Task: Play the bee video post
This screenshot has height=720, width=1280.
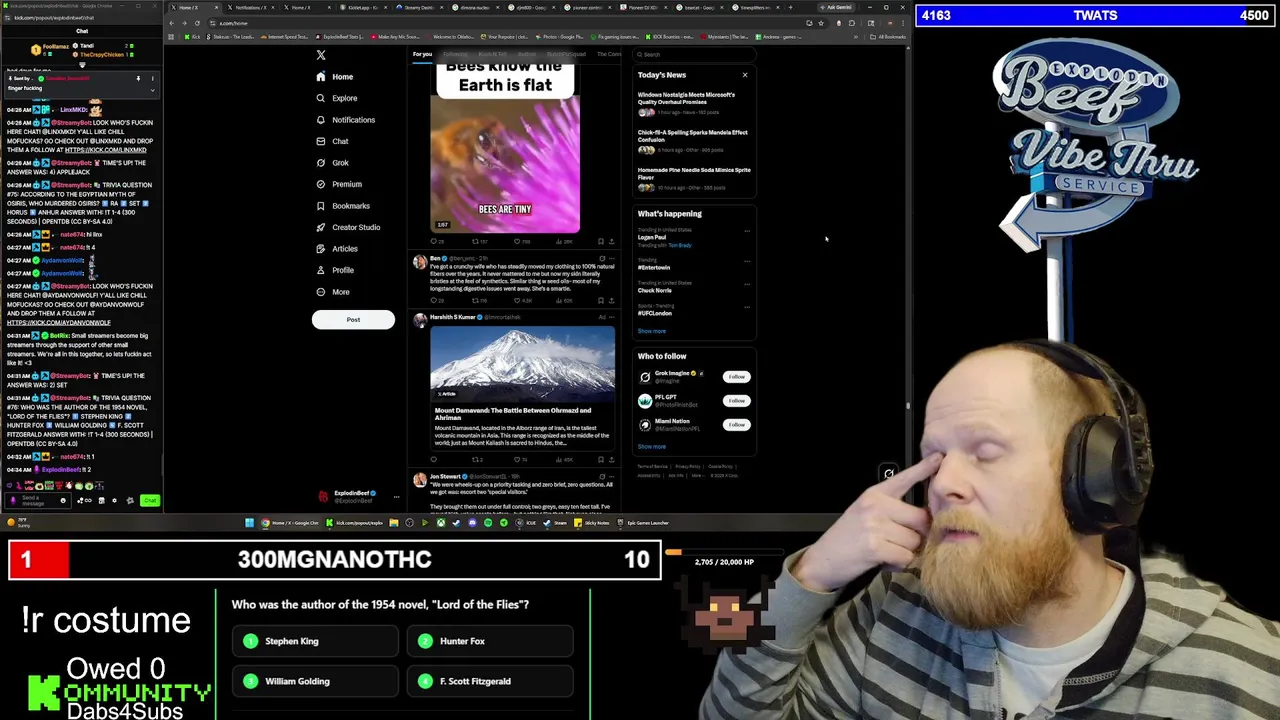Action: [505, 150]
